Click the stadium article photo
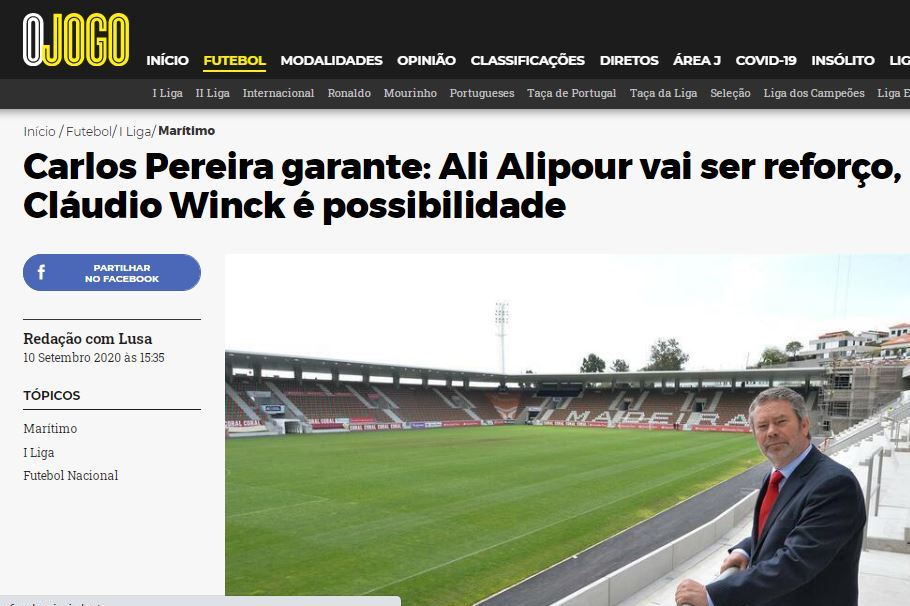The width and height of the screenshot is (910, 606). [568, 430]
